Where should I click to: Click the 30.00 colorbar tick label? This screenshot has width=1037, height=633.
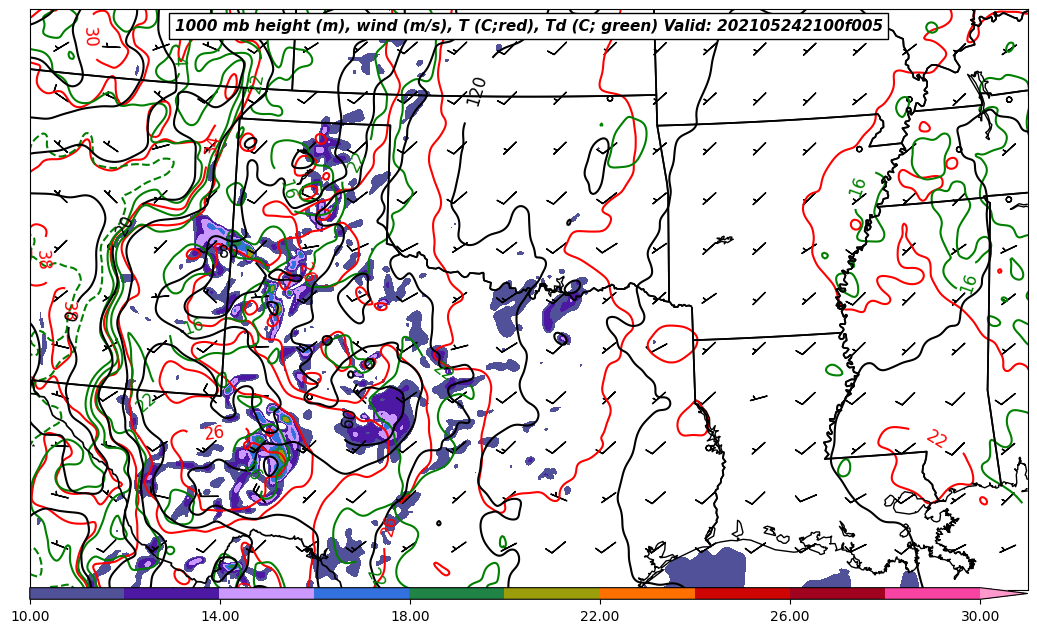980,616
